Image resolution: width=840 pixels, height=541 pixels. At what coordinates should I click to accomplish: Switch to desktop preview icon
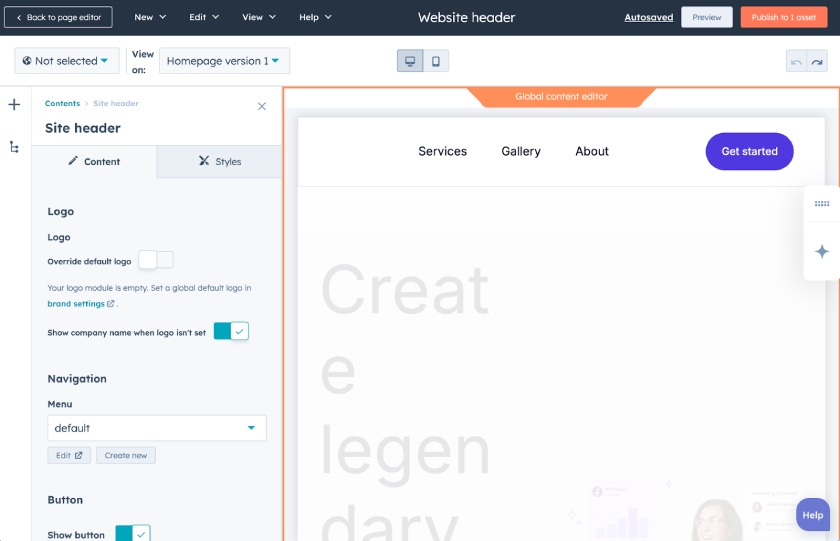410,61
